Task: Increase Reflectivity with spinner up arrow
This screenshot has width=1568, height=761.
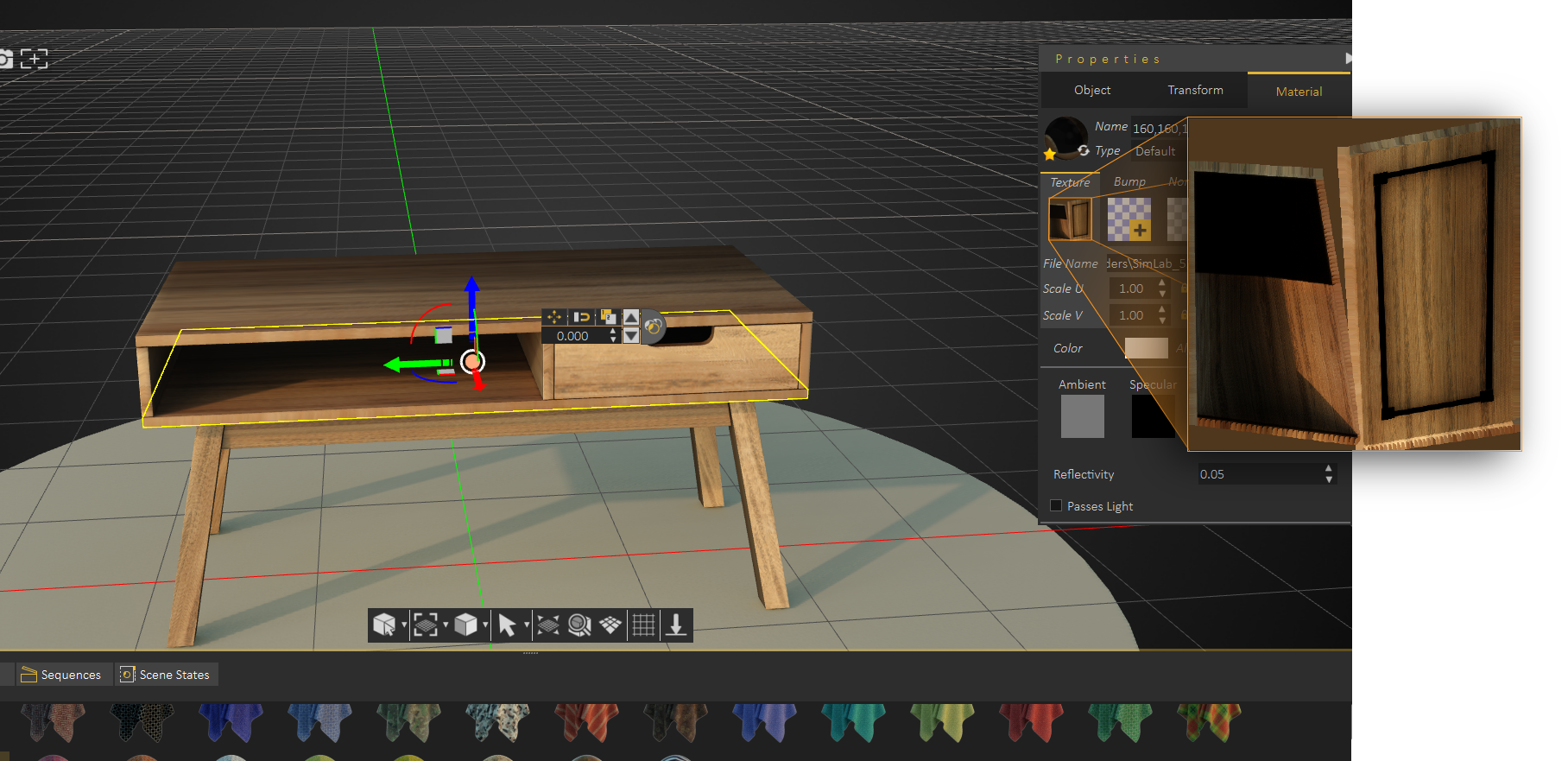Action: (x=1329, y=469)
